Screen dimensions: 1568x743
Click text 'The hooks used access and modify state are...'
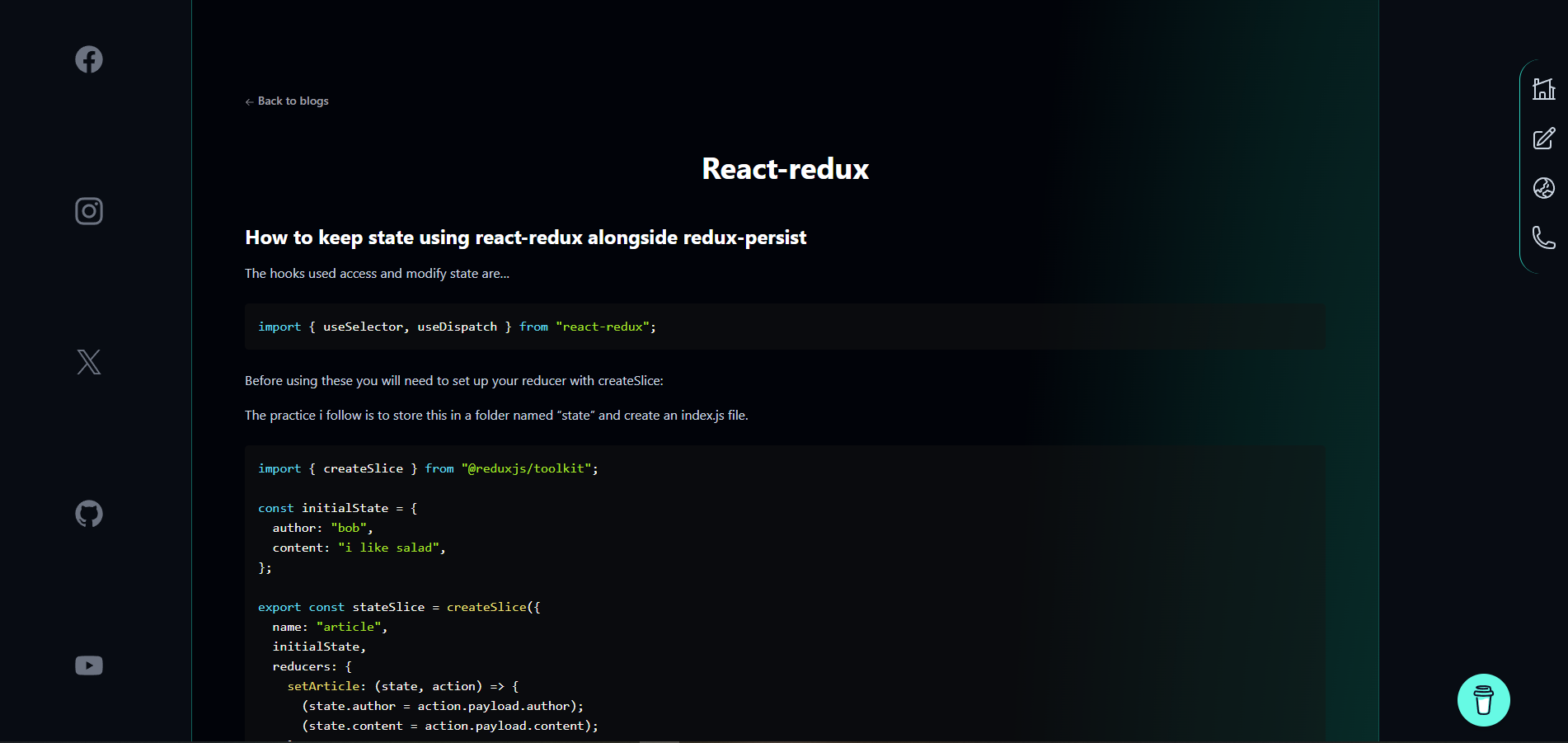coord(377,274)
